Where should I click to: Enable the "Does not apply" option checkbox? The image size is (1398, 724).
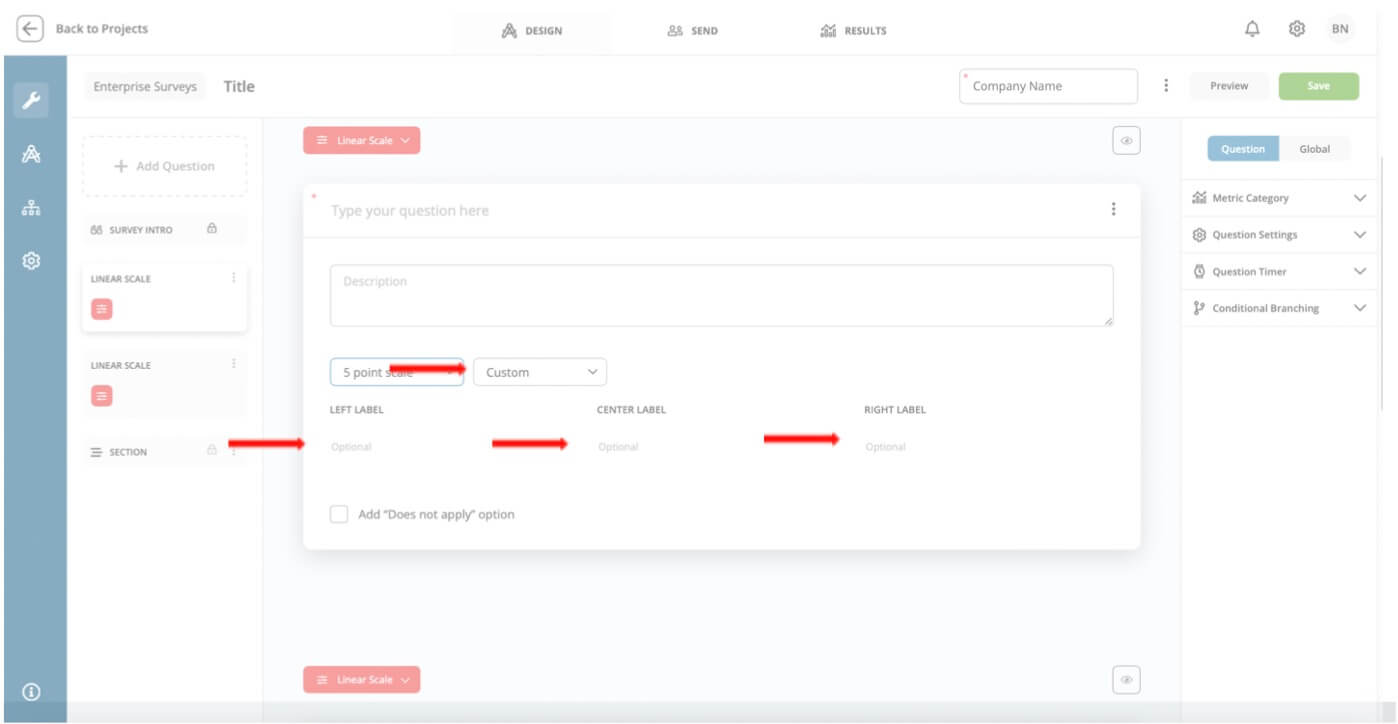click(339, 514)
